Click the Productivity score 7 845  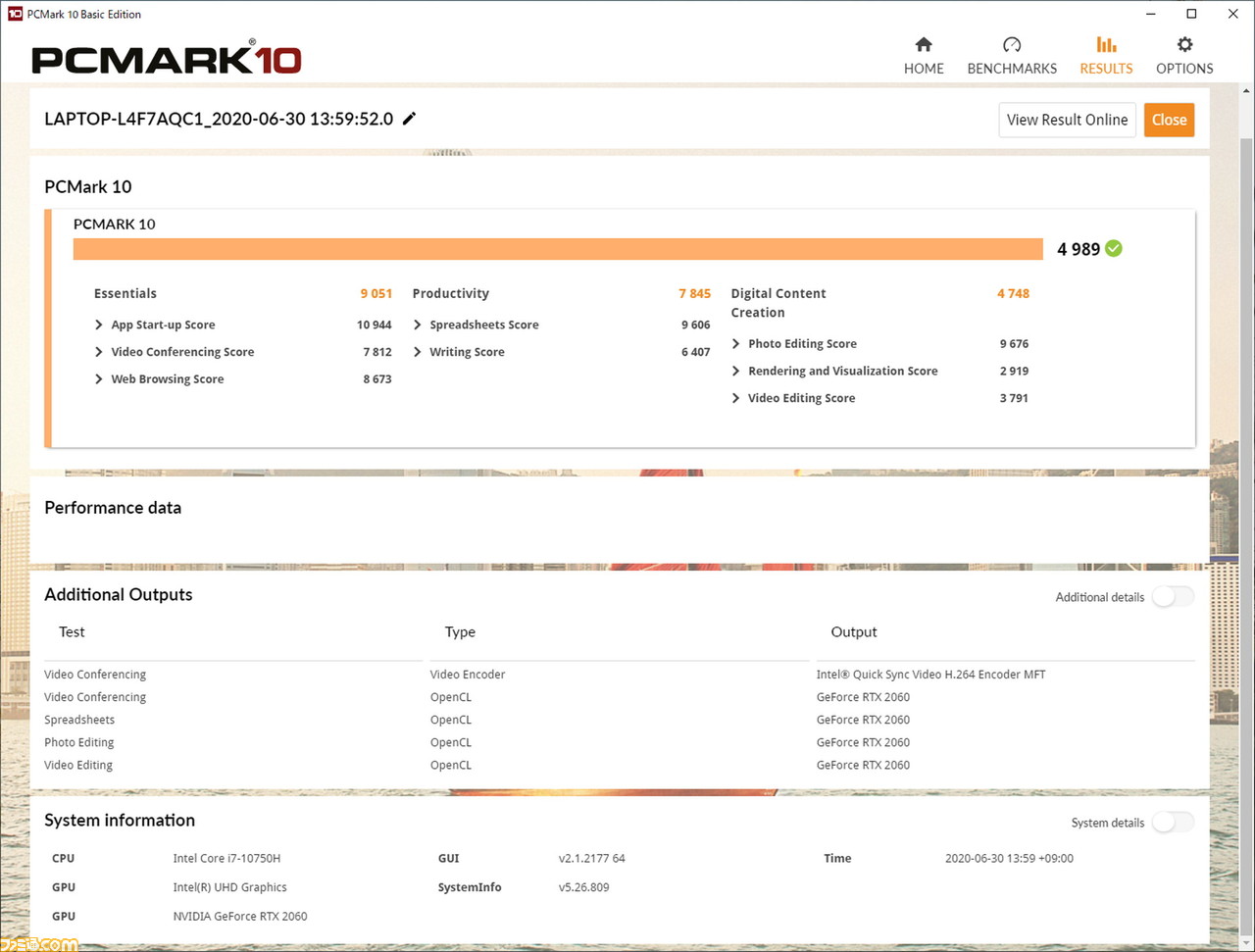[x=694, y=293]
